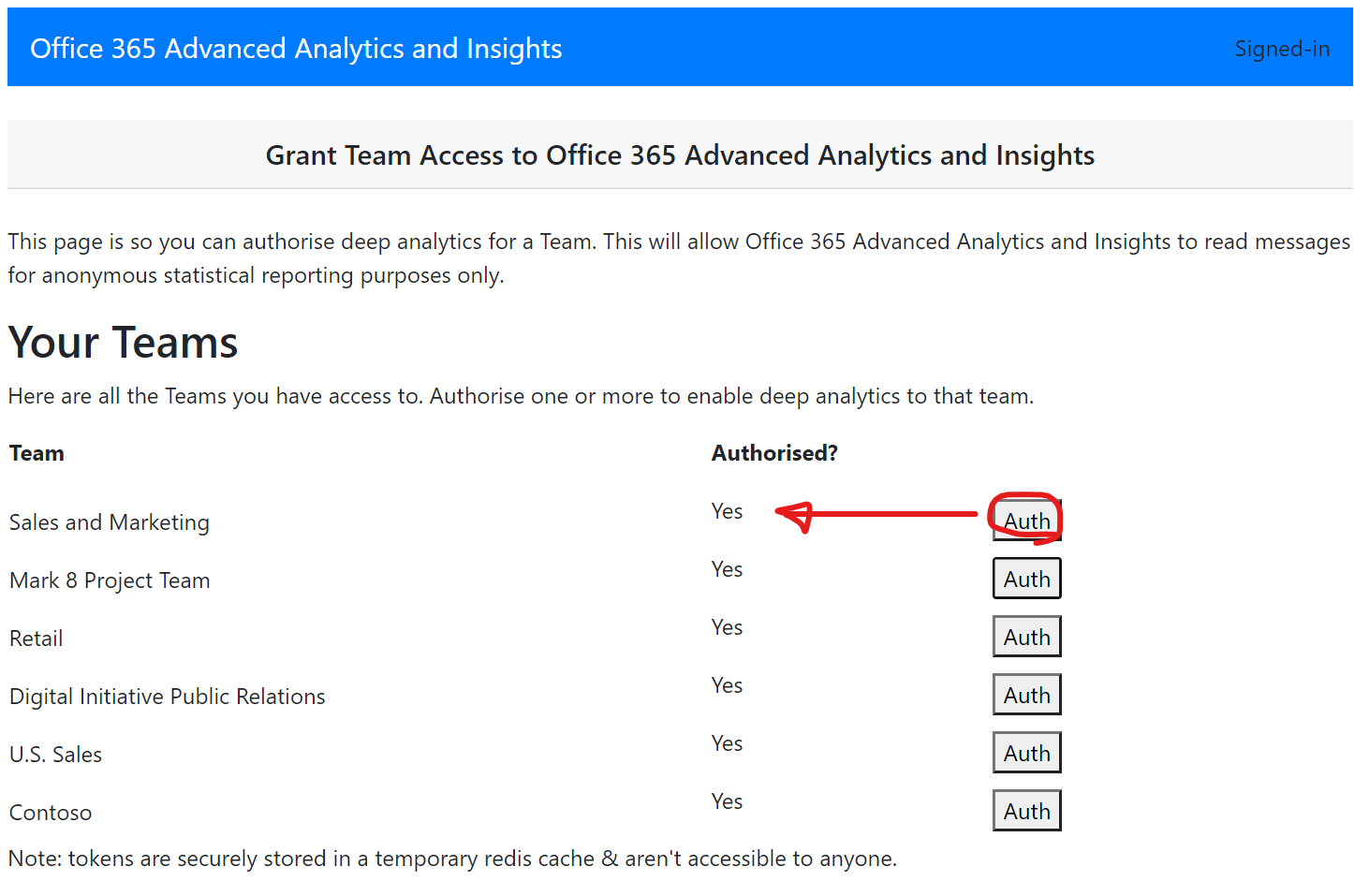Select the Sales and Marketing team name
Screen dimensions: 1354x896
110,522
